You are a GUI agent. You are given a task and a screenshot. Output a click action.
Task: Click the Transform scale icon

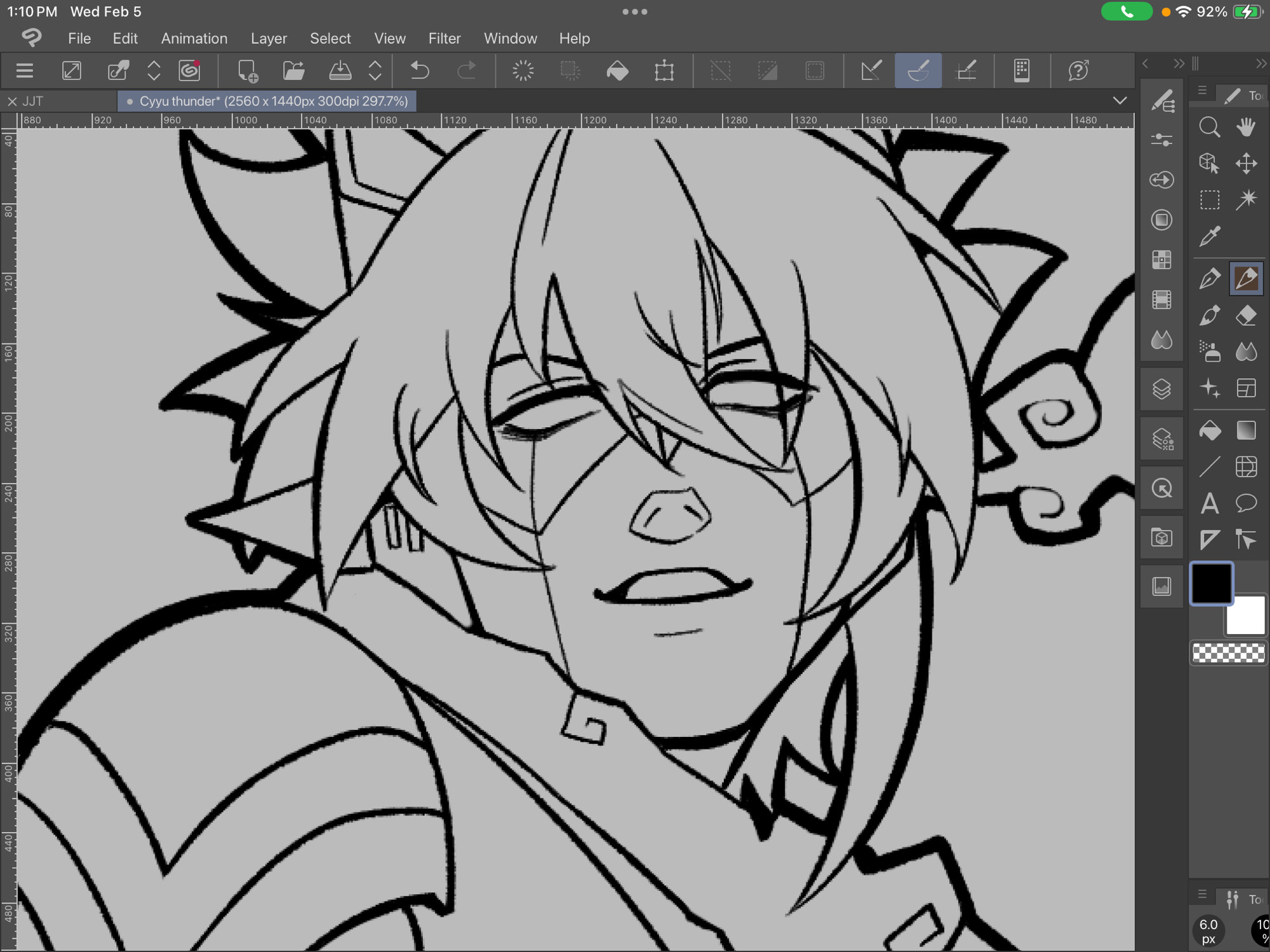[664, 70]
